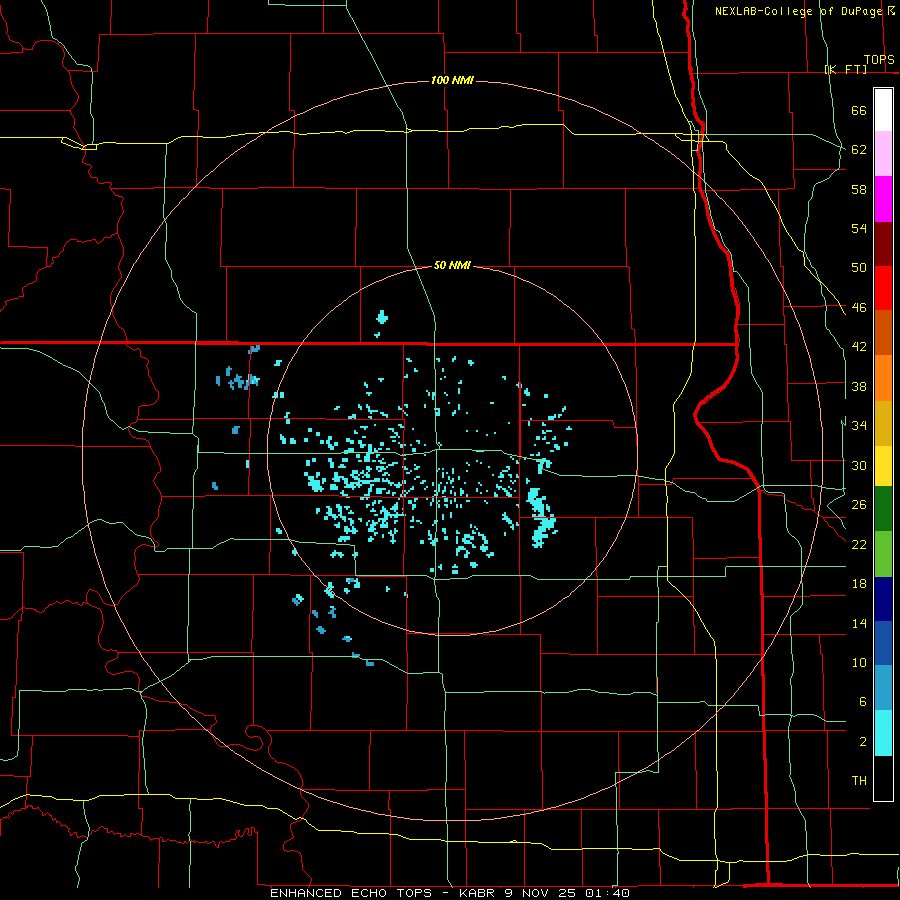
Task: Click legend value '18'
Action: point(859,583)
